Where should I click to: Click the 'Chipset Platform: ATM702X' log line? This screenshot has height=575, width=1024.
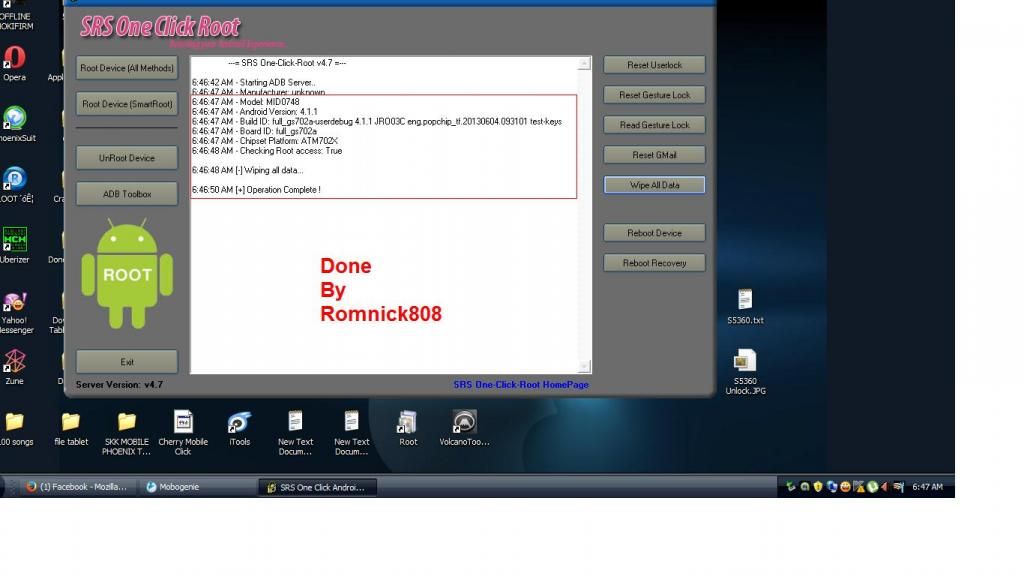(265, 141)
